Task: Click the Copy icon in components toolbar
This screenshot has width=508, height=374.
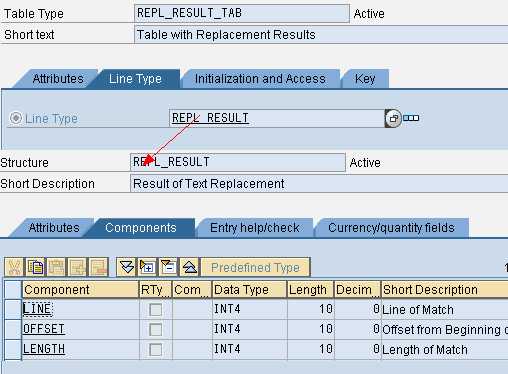Action: (x=35, y=267)
